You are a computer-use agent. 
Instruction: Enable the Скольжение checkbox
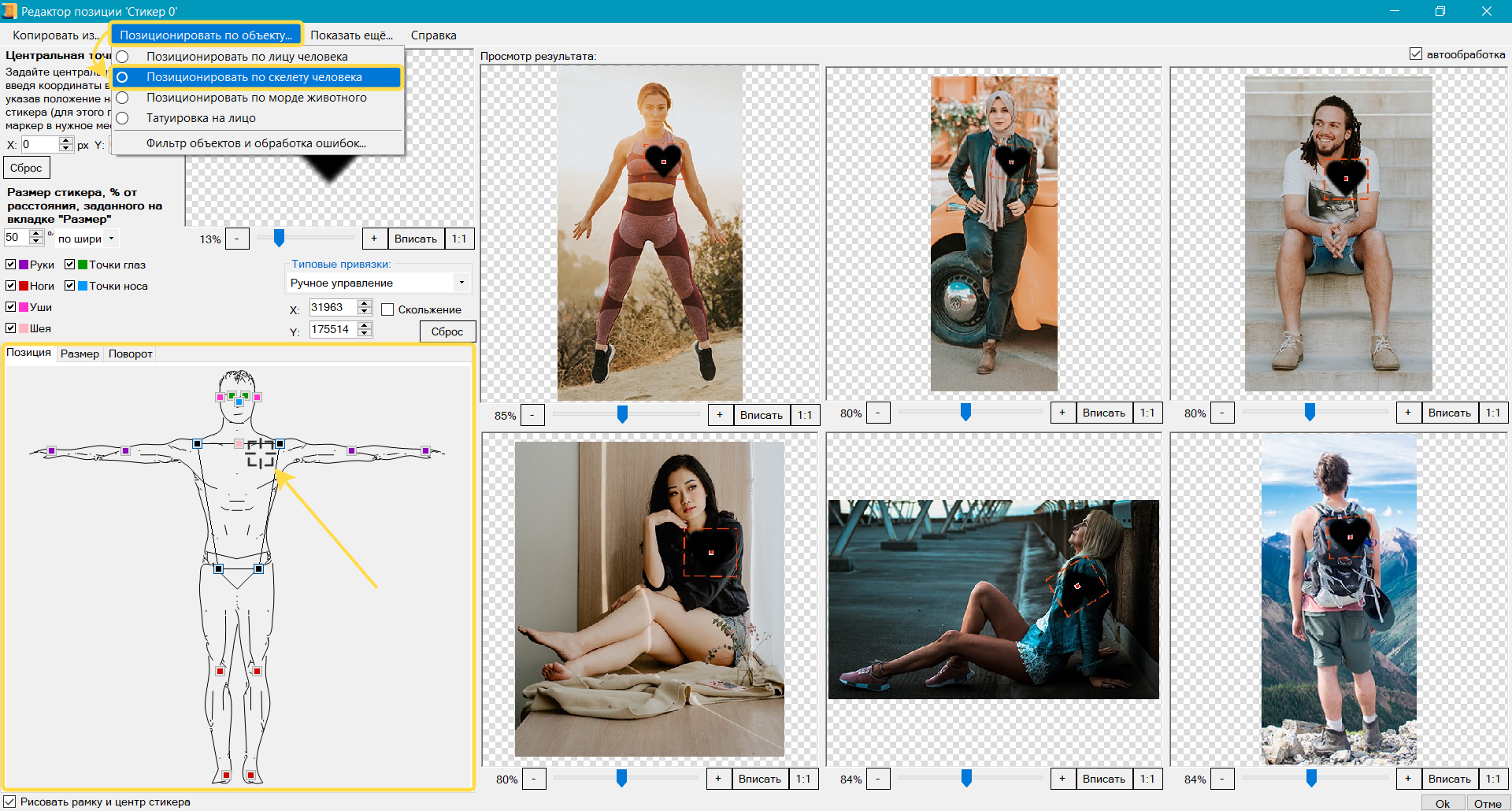387,309
